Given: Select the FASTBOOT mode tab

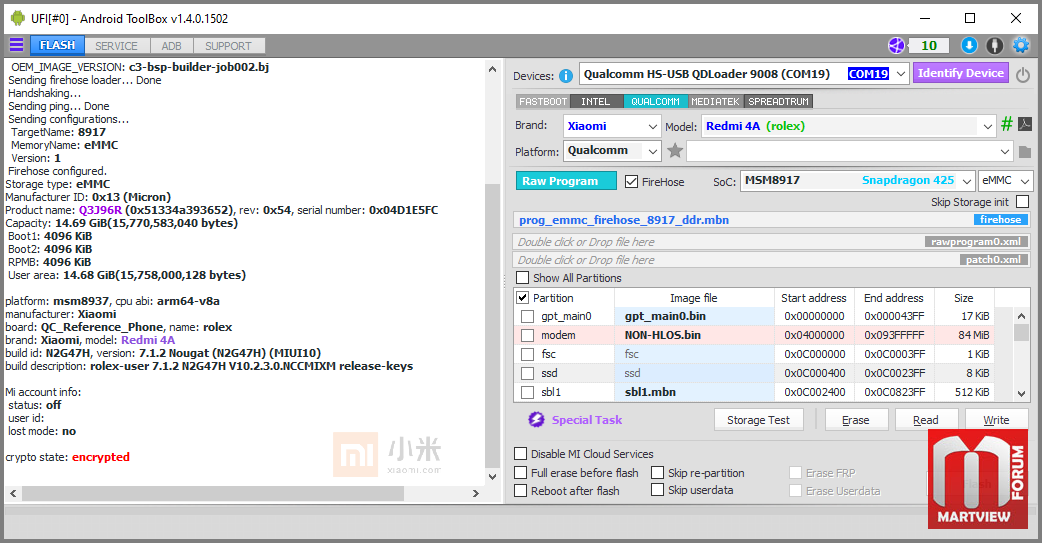Looking at the screenshot, I should (x=543, y=102).
